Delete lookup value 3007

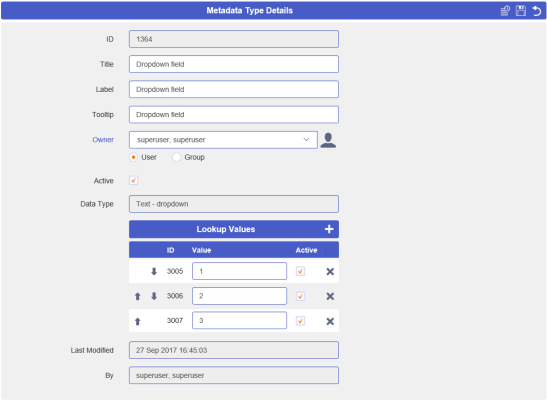(x=330, y=321)
